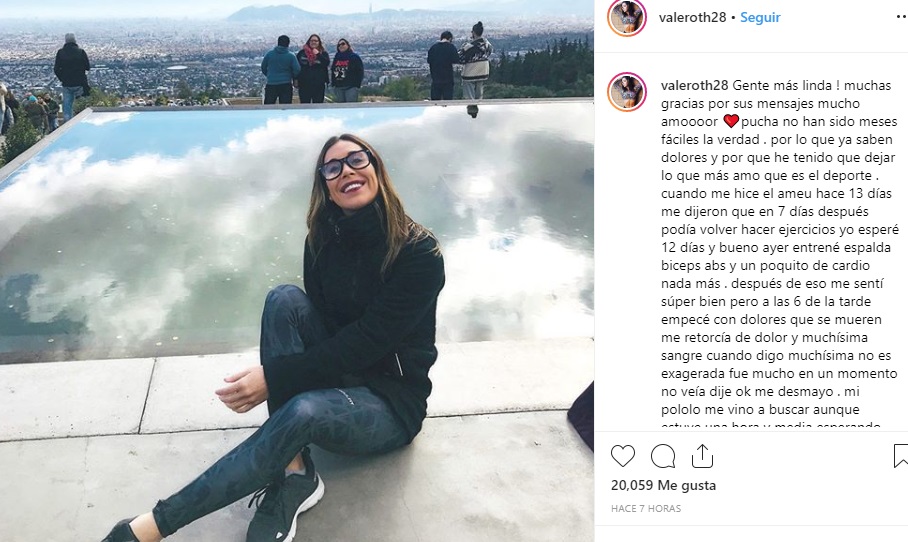The height and width of the screenshot is (542, 908).
Task: Click the red heart emoji in caption
Action: pos(731,121)
